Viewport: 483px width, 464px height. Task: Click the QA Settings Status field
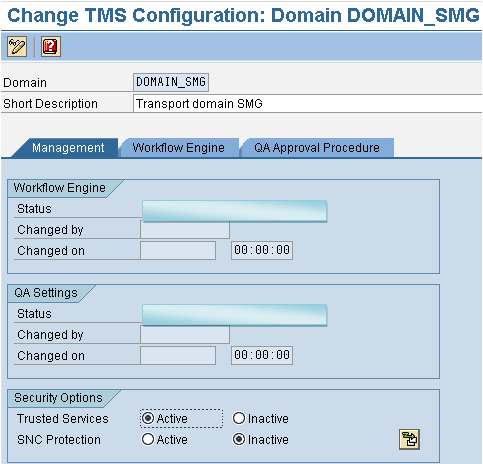tap(235, 315)
